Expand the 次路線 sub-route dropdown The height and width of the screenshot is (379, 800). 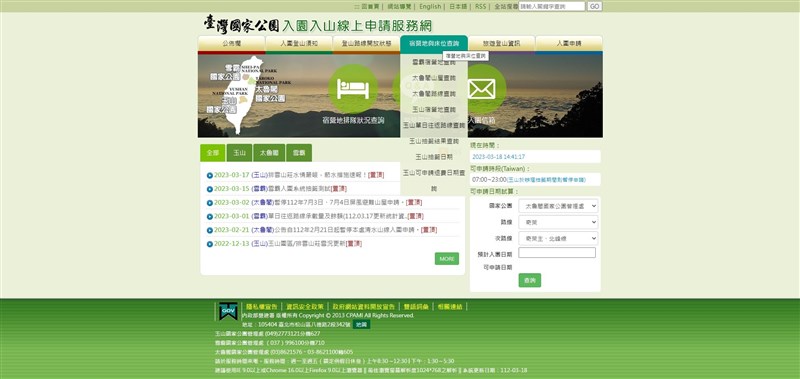pyautogui.click(x=558, y=238)
